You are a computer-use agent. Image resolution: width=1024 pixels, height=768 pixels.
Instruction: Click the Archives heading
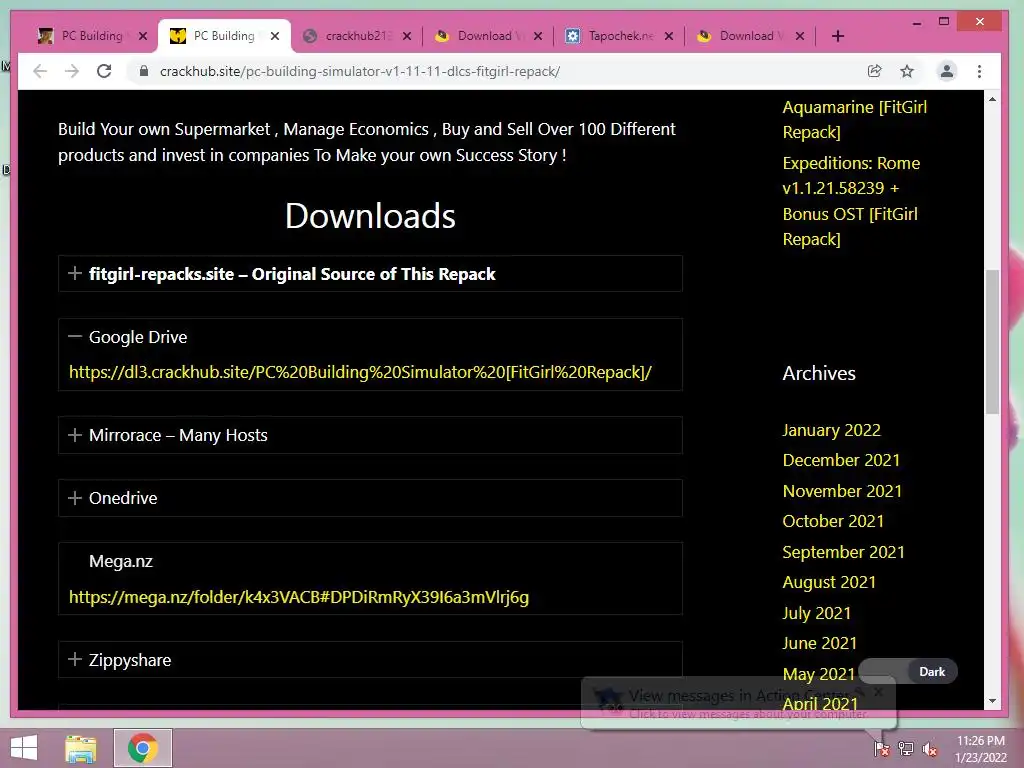[819, 373]
